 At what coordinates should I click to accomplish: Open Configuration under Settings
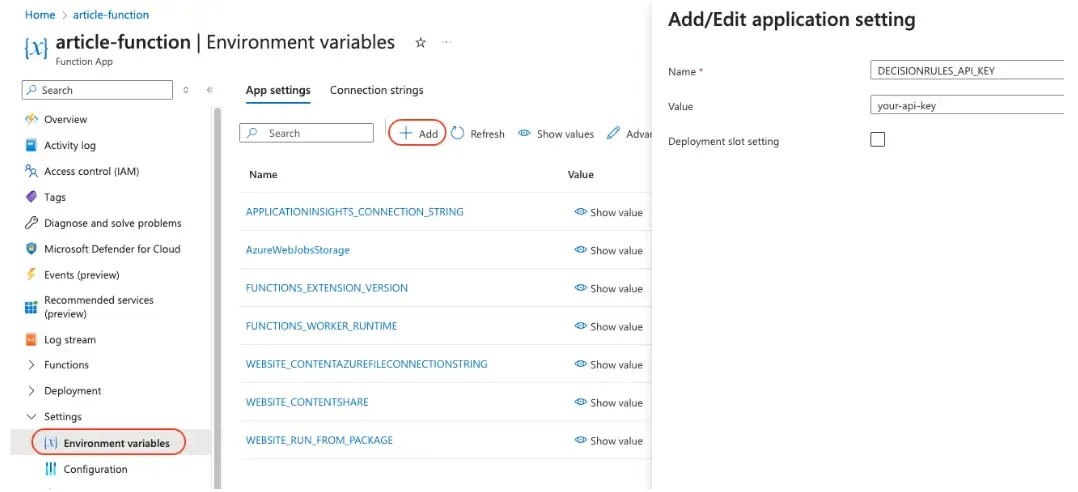point(86,469)
